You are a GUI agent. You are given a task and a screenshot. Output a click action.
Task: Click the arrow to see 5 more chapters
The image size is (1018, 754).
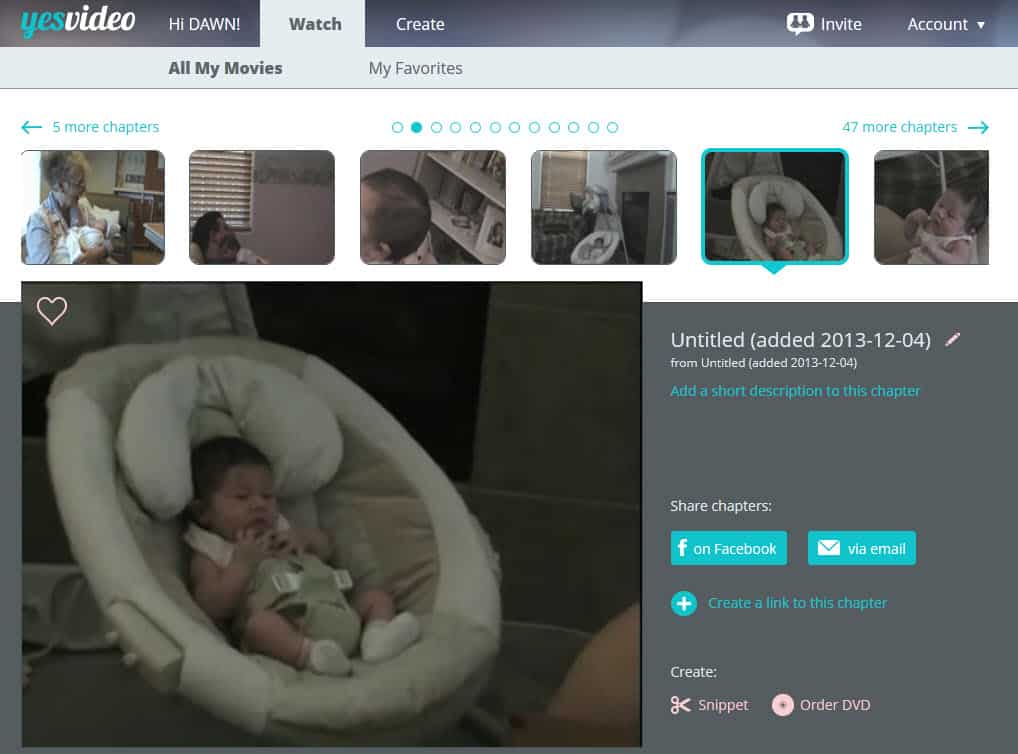pyautogui.click(x=31, y=127)
